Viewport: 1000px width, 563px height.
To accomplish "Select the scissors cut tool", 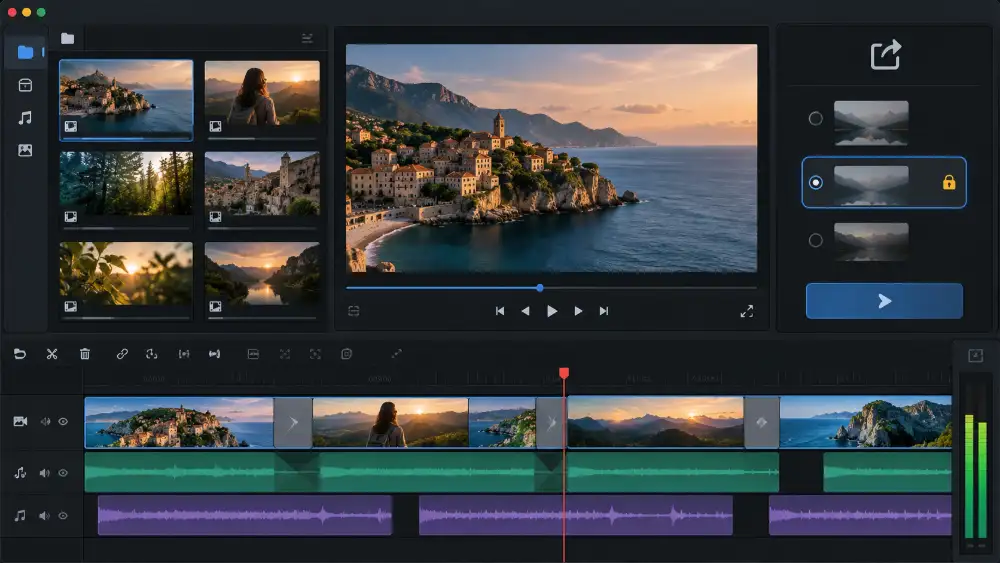I will tap(52, 354).
